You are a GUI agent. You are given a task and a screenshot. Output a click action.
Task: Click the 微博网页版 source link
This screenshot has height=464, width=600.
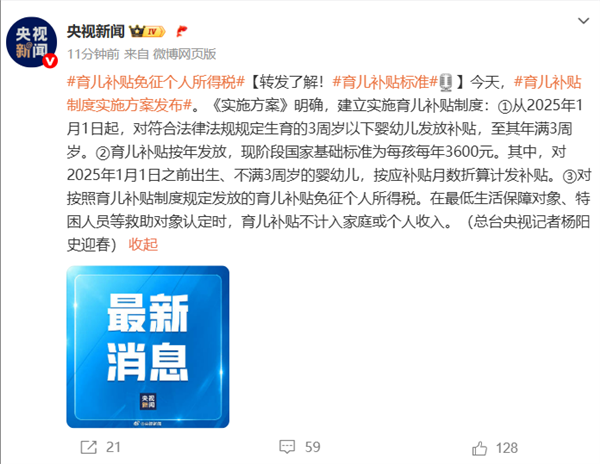click(x=184, y=54)
